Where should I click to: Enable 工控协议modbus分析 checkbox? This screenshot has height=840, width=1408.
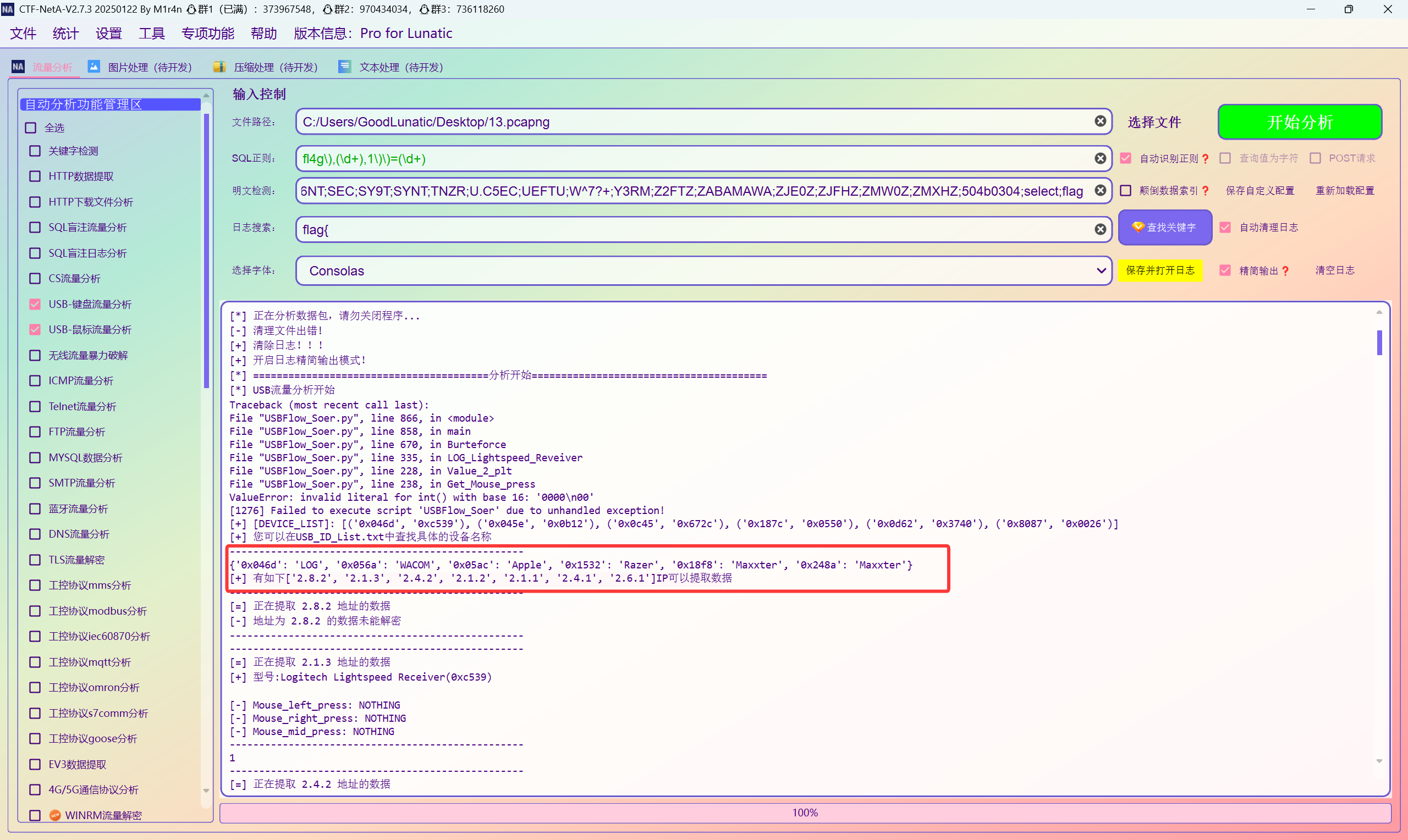coord(35,611)
